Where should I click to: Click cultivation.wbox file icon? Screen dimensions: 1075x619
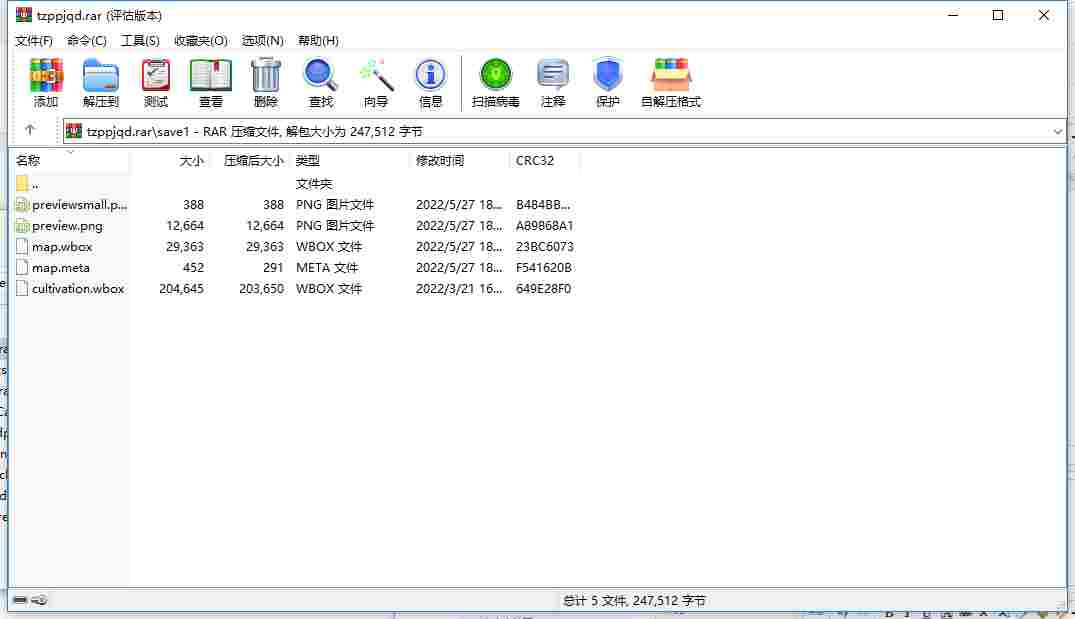(22, 289)
